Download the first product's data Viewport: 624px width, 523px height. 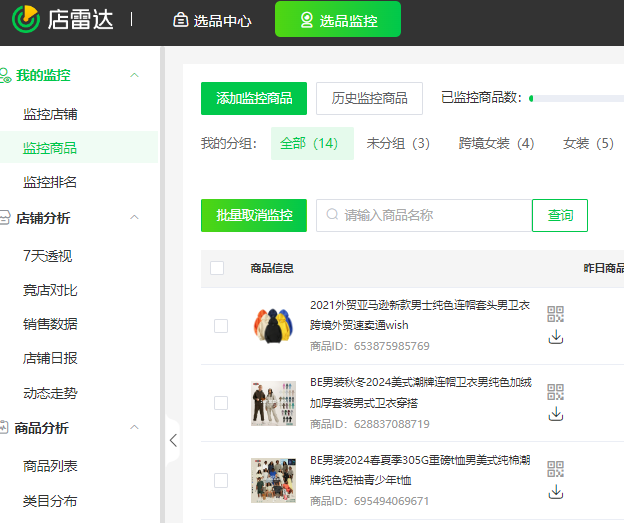(556, 337)
